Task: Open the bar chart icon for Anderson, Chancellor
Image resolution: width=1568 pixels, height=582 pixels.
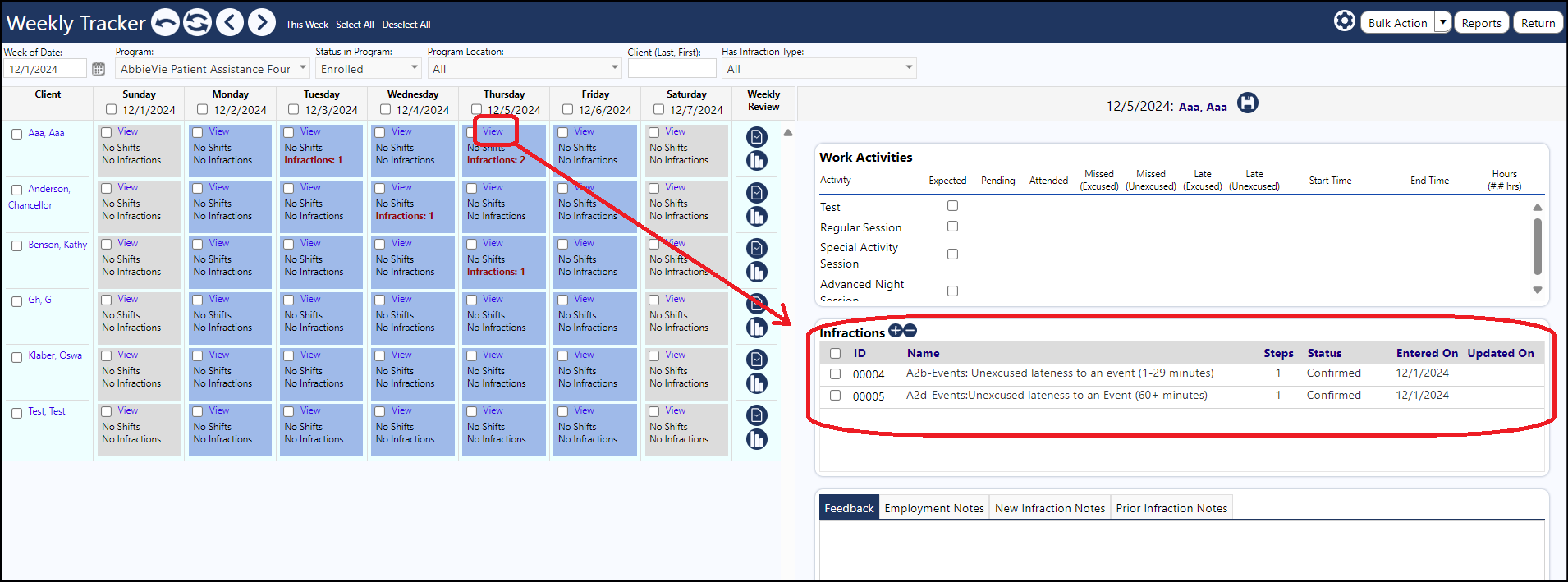Action: click(x=757, y=217)
